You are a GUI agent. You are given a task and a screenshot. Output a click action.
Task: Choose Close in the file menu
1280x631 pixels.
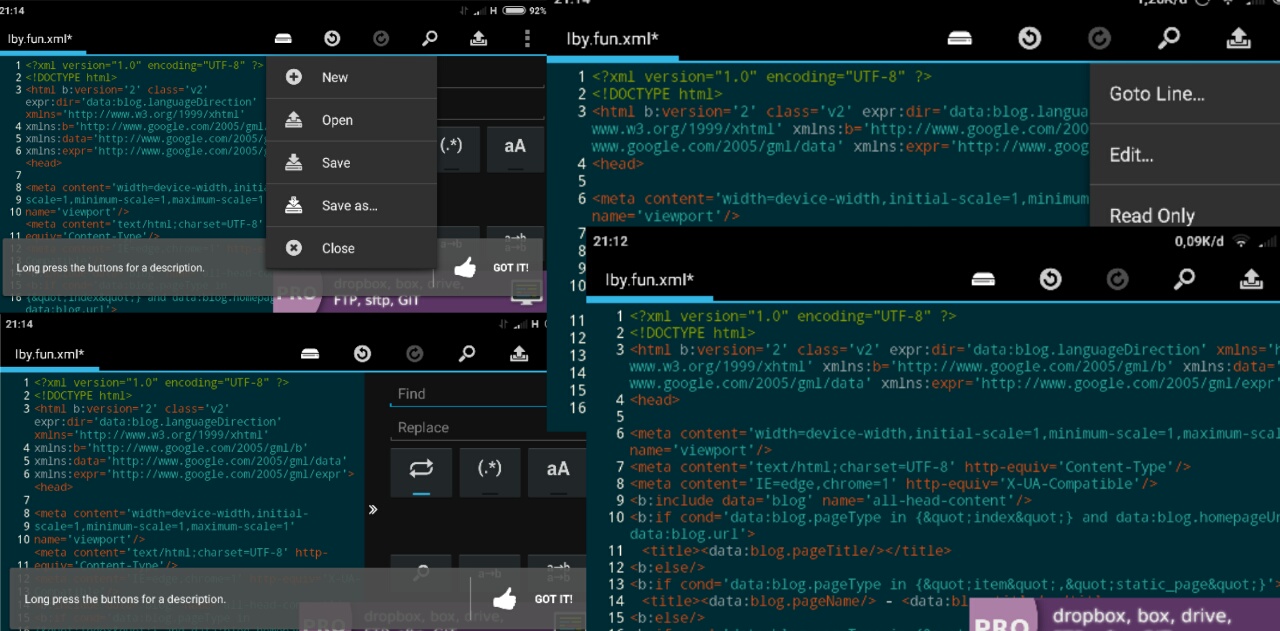[351, 248]
